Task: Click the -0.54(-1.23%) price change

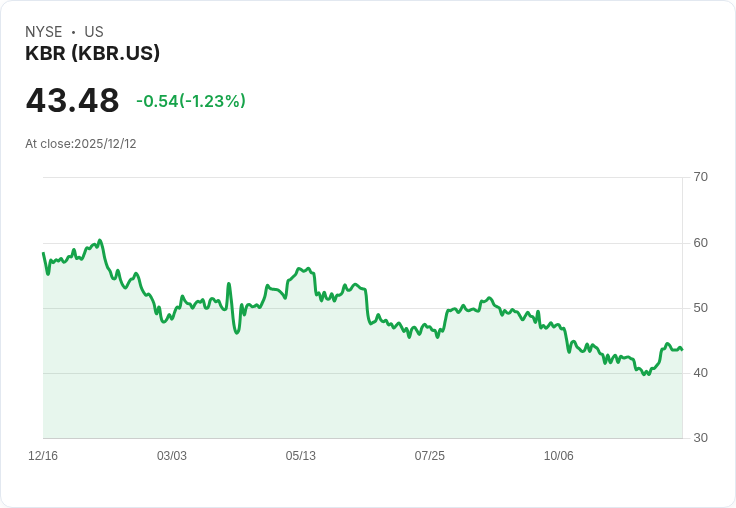Action: coord(190,101)
